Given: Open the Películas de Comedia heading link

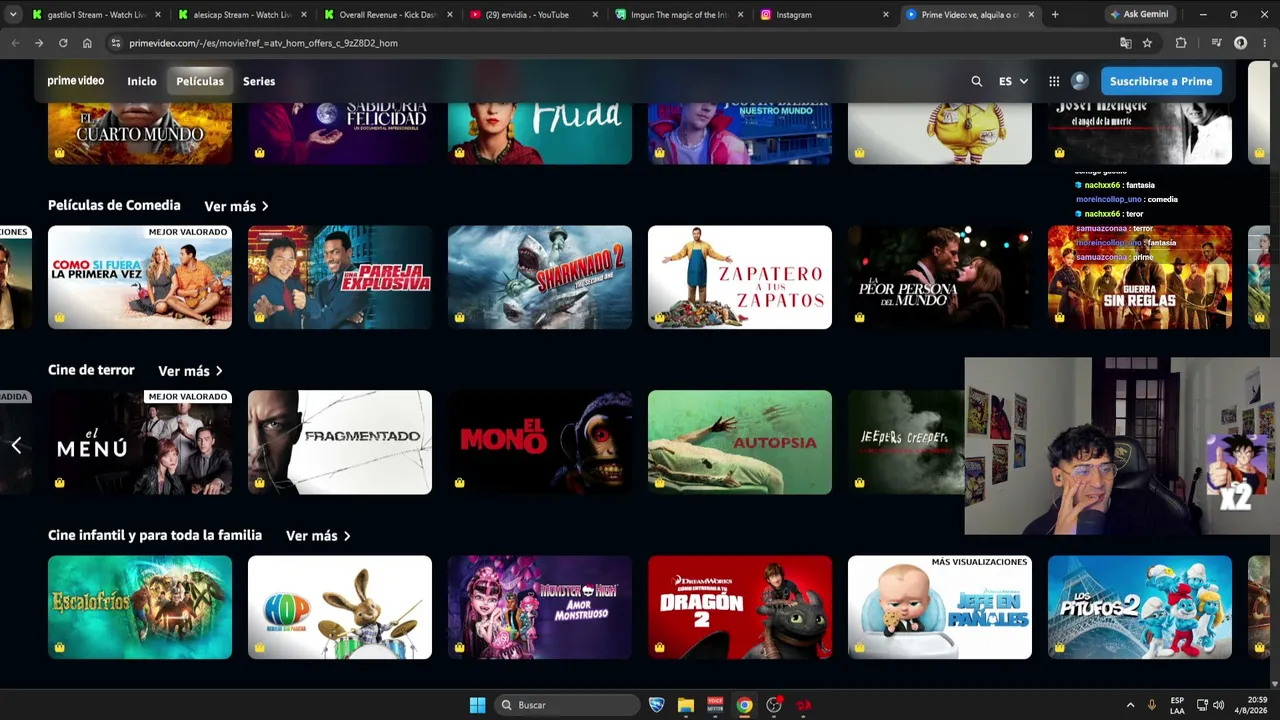Looking at the screenshot, I should coord(114,205).
